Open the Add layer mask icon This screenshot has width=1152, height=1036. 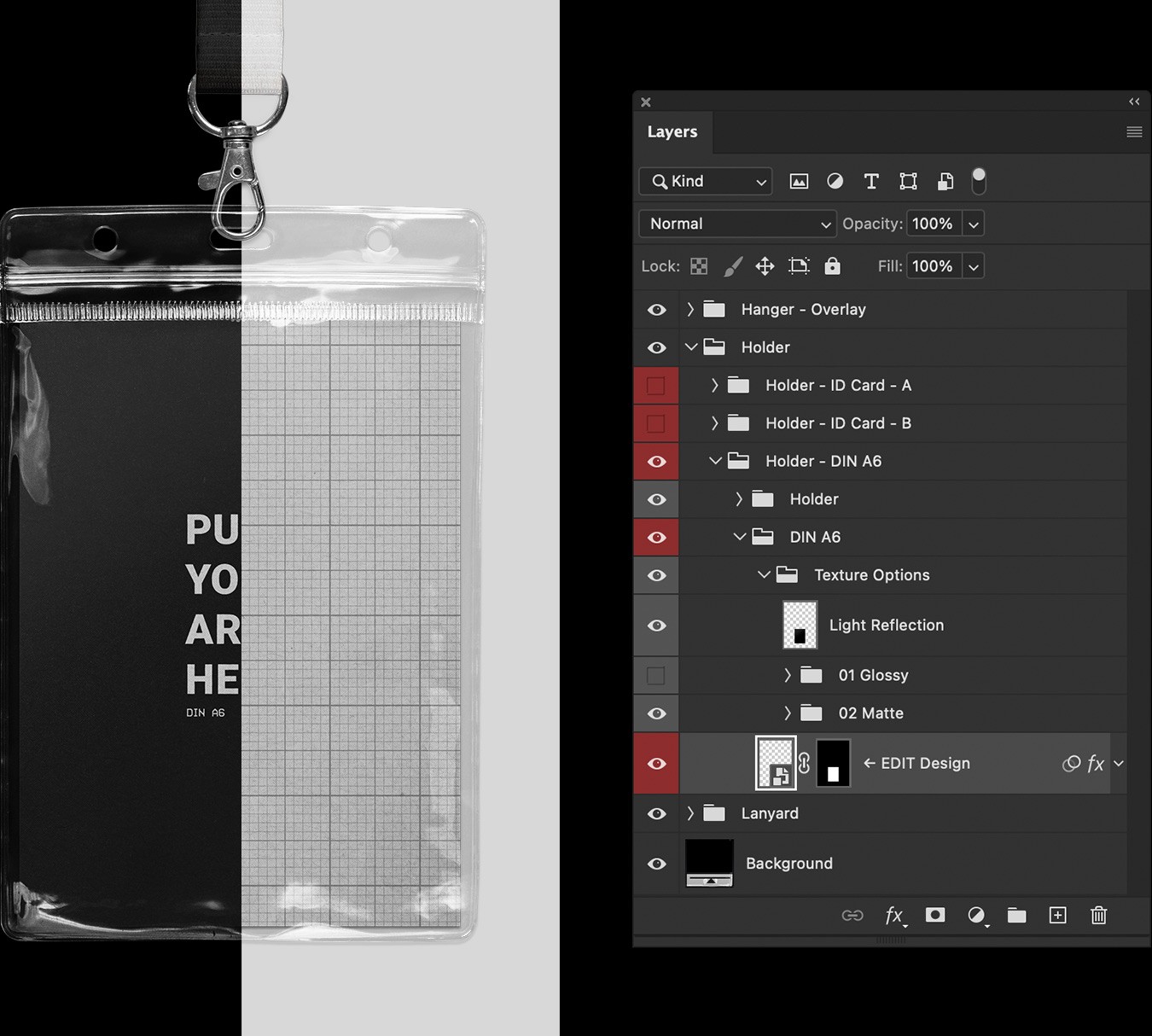[935, 915]
